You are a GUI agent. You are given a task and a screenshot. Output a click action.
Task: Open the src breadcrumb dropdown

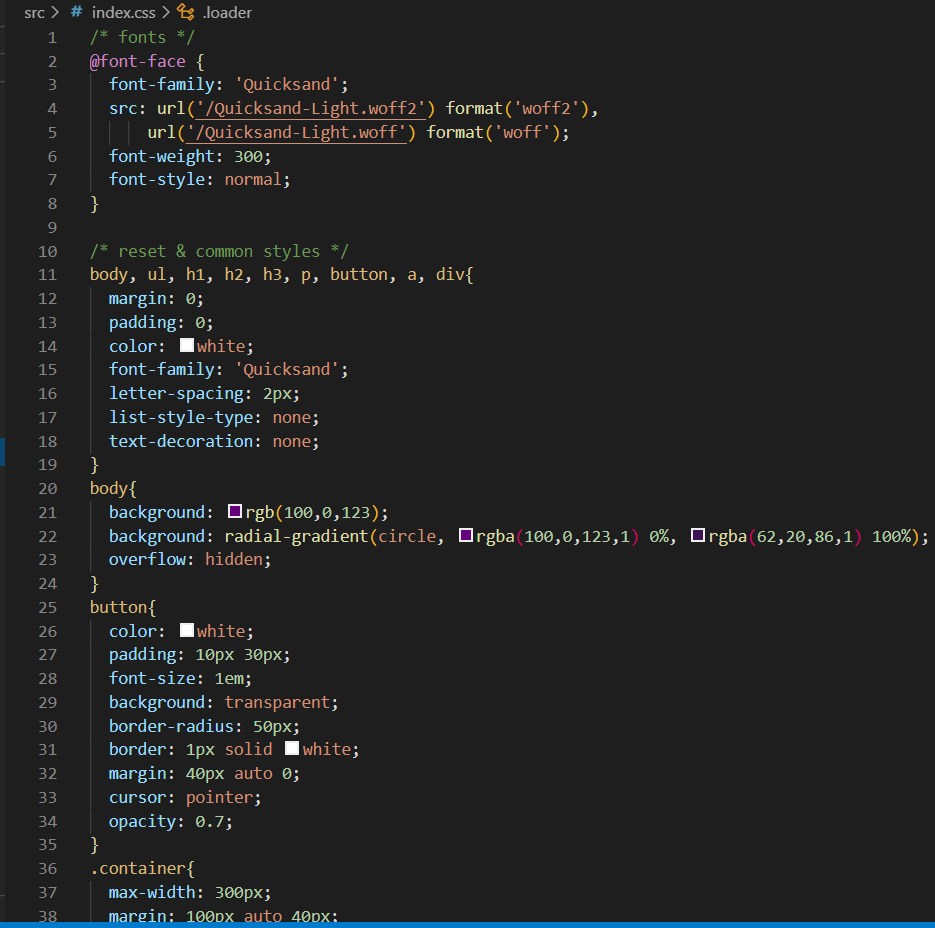(34, 13)
